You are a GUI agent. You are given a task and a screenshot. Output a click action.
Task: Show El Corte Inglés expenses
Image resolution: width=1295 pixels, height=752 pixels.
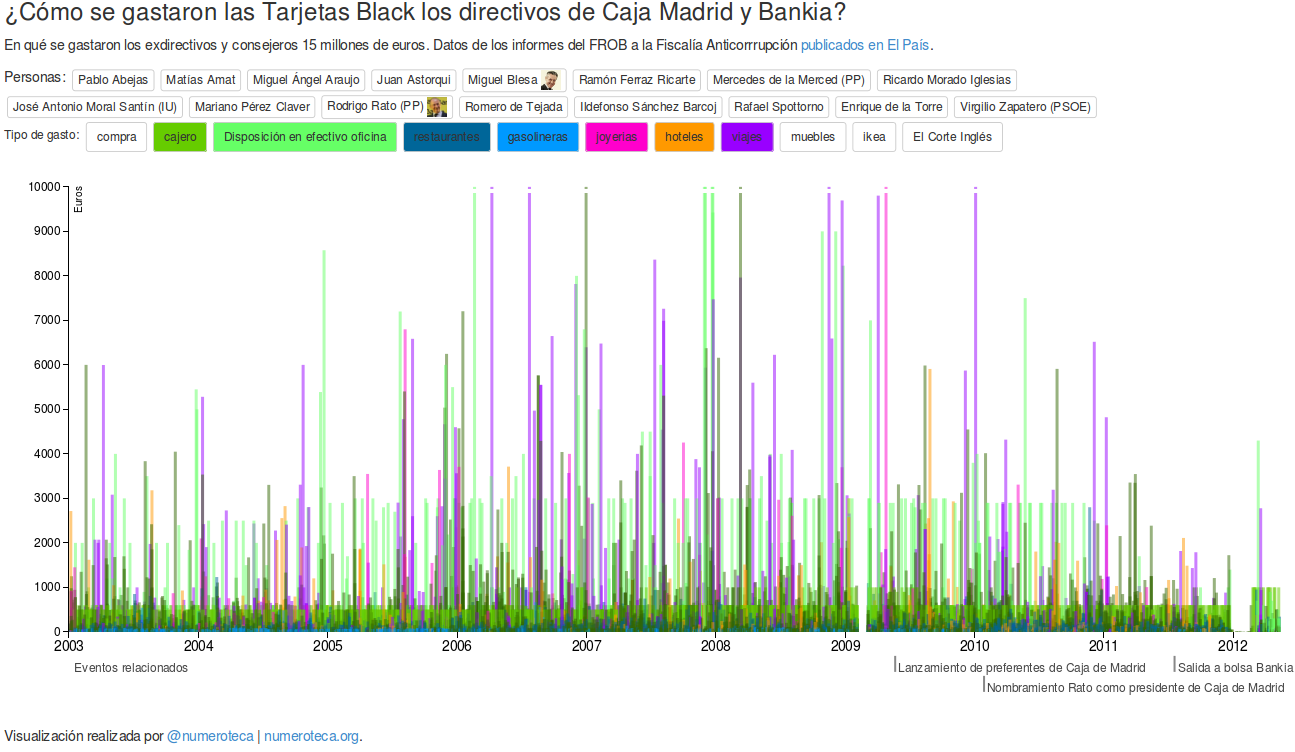coord(952,137)
